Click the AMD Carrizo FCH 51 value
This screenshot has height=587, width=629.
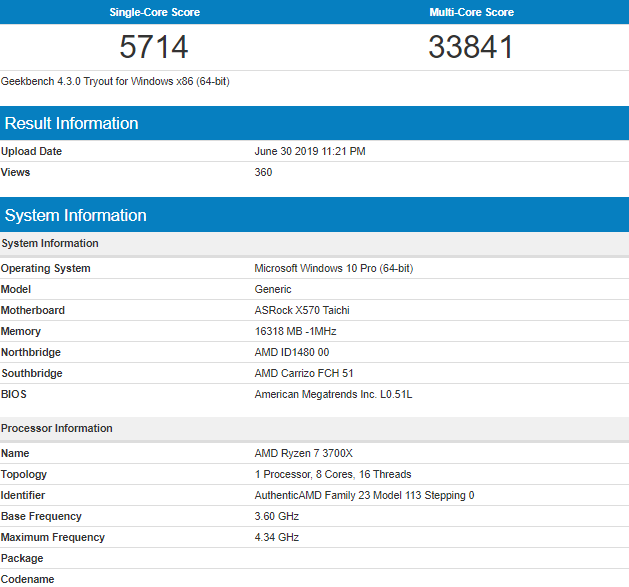(304, 373)
